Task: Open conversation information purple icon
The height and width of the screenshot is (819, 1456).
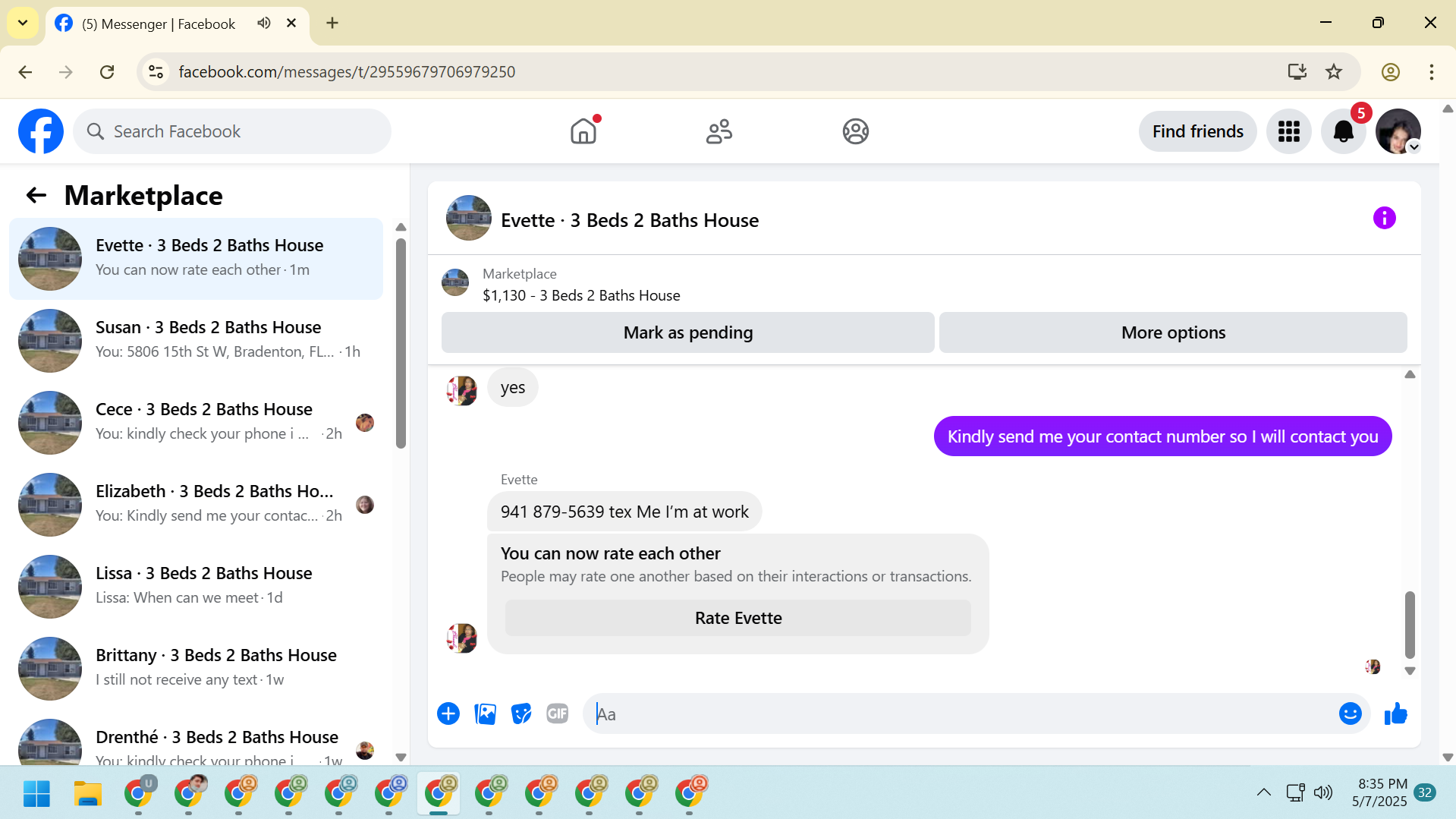Action: 1384,219
